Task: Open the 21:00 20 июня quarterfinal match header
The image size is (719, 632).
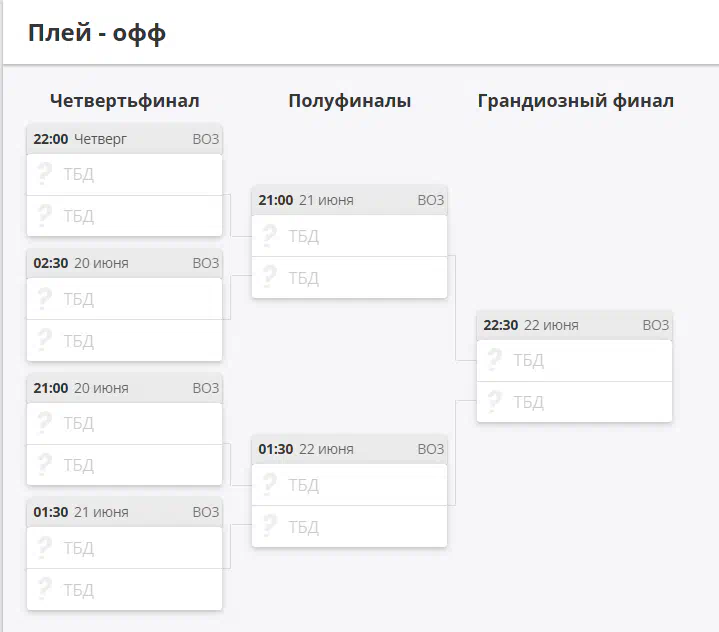Action: [125, 388]
